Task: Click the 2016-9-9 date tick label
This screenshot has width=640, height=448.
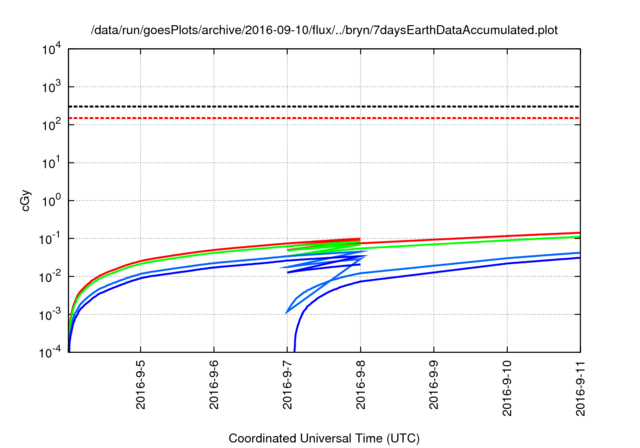Action: click(x=433, y=385)
